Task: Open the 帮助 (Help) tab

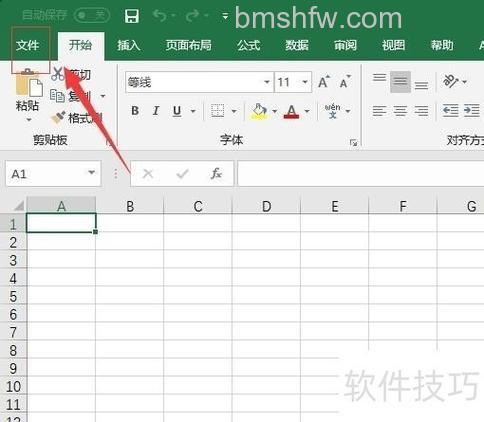Action: [442, 45]
